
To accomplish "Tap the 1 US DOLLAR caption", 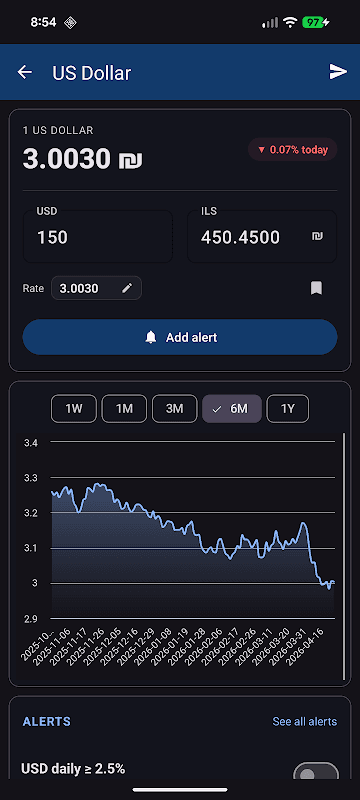I will coord(58,131).
